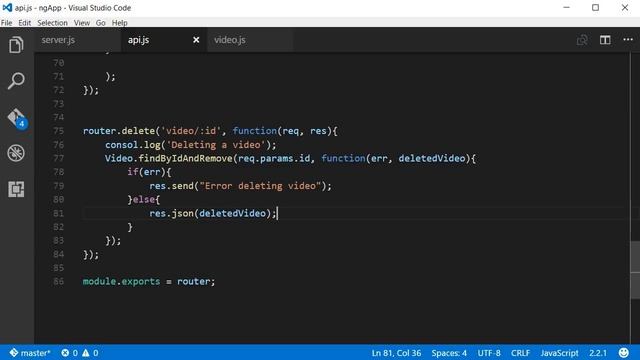Click line number 75 in gutter
The height and width of the screenshot is (360, 640).
(x=58, y=131)
